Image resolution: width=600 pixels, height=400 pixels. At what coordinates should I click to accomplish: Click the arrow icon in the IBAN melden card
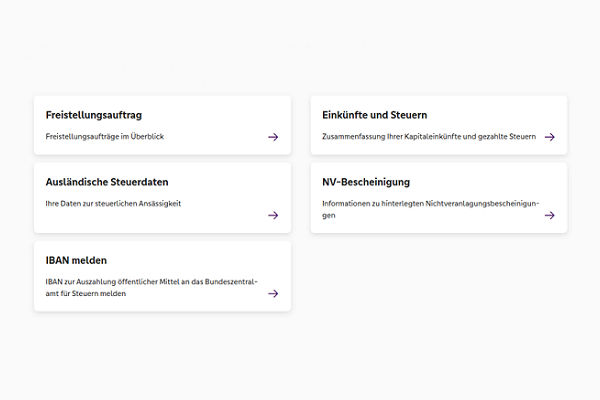(273, 294)
